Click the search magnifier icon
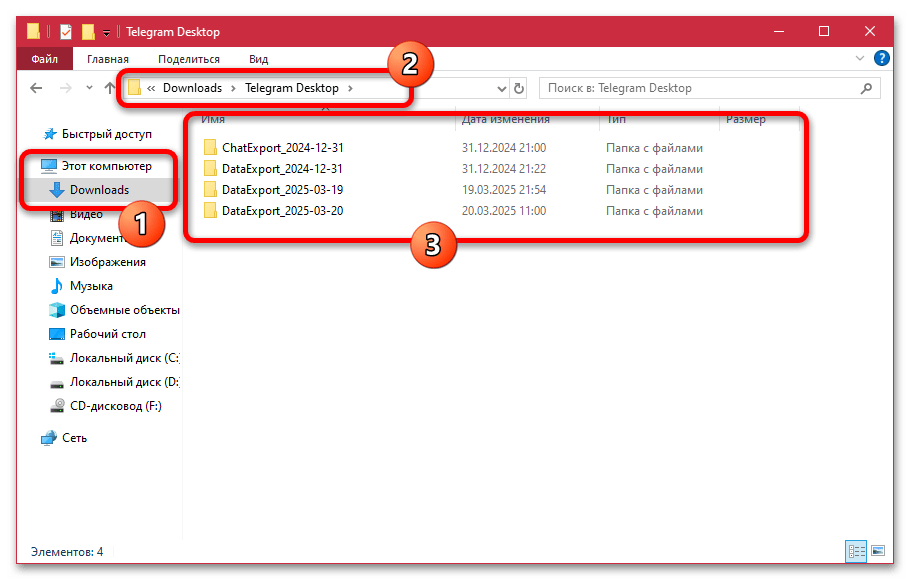Viewport: 910px width, 580px height. [866, 88]
